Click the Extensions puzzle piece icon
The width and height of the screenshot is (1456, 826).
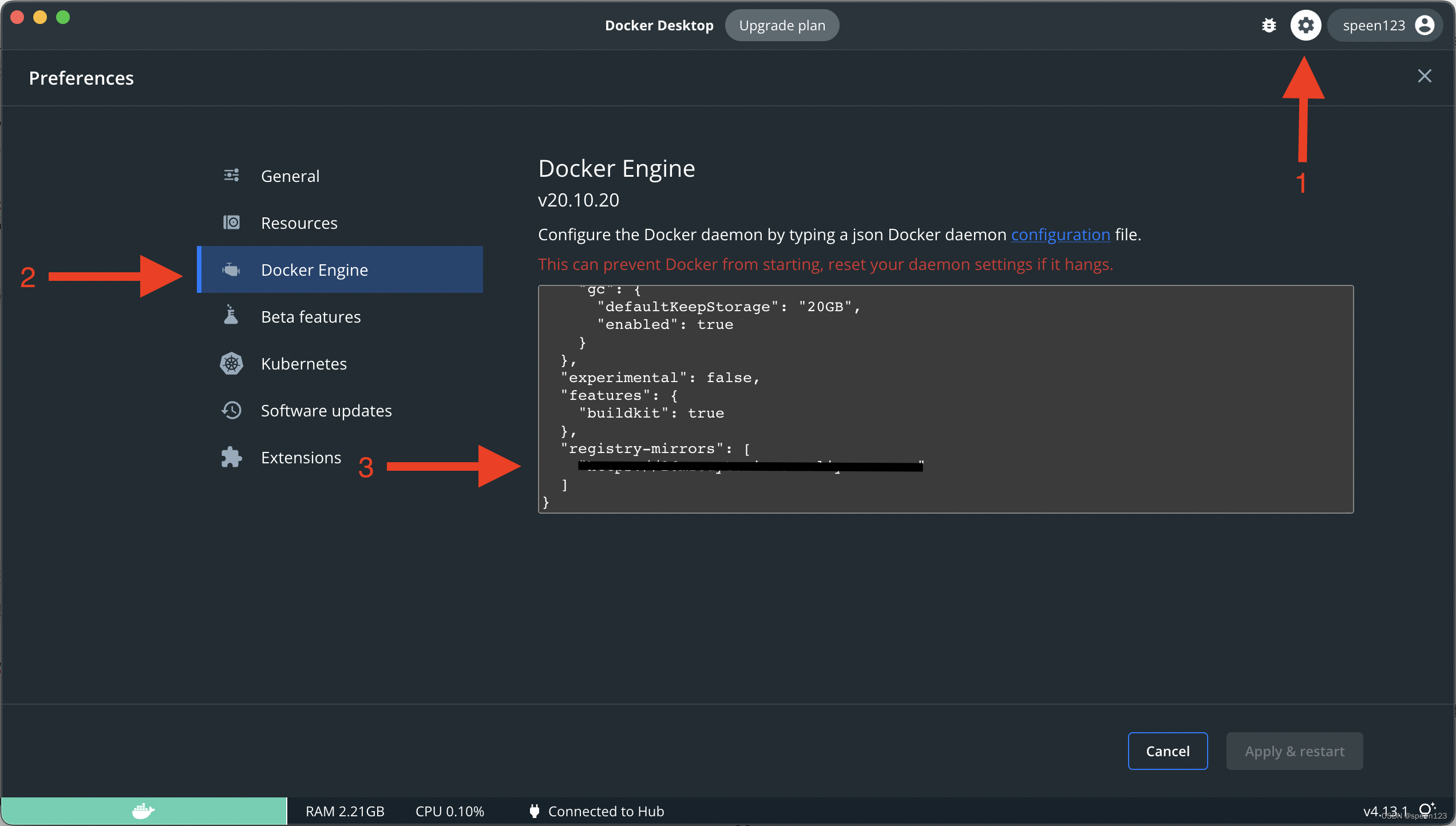231,457
